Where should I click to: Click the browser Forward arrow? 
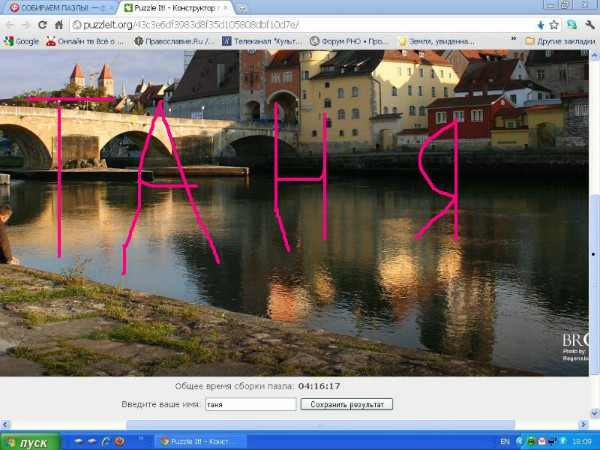[25, 24]
